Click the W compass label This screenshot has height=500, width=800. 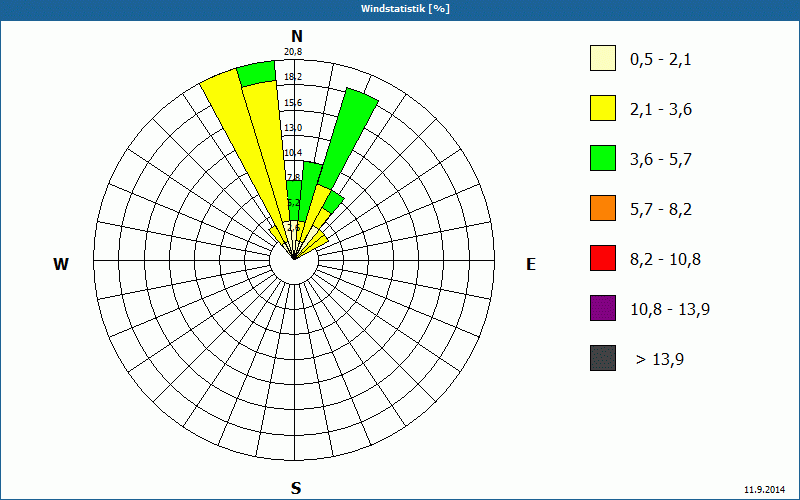pos(61,264)
